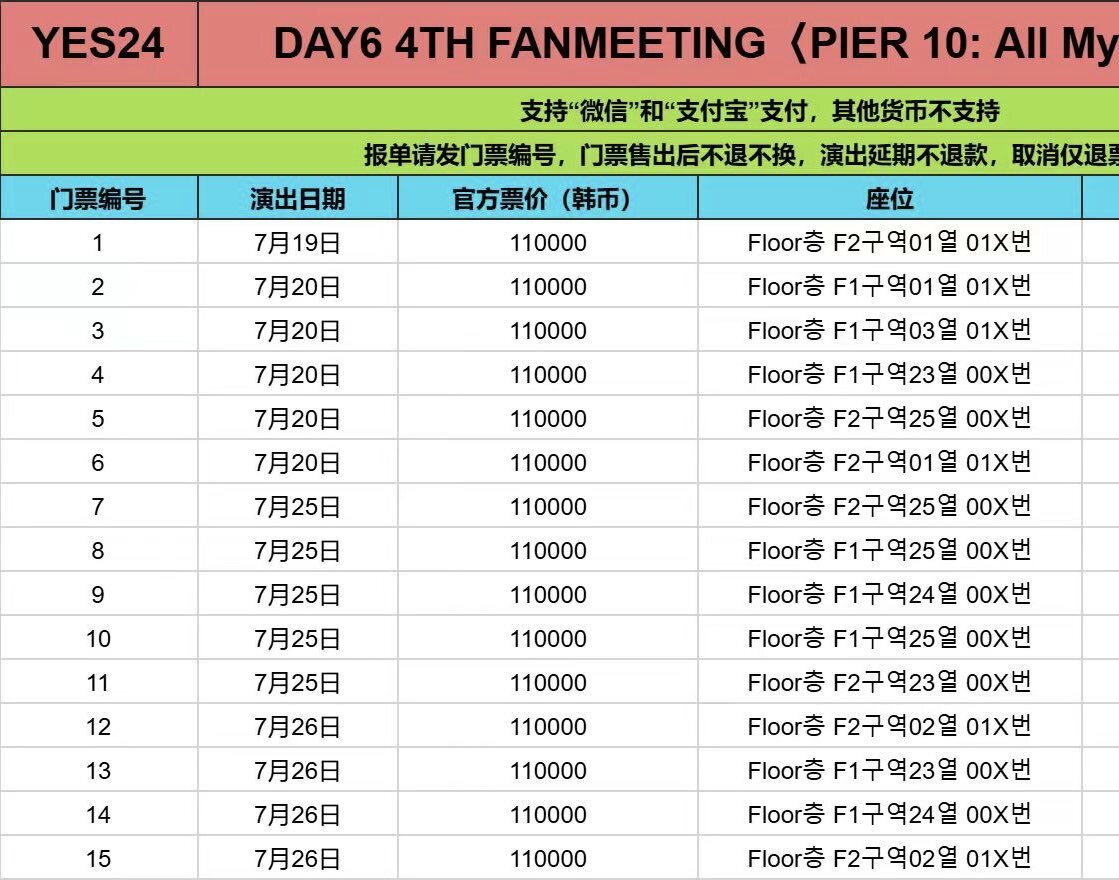Click ticket 14 seat F1구역24열 cell

(x=890, y=814)
